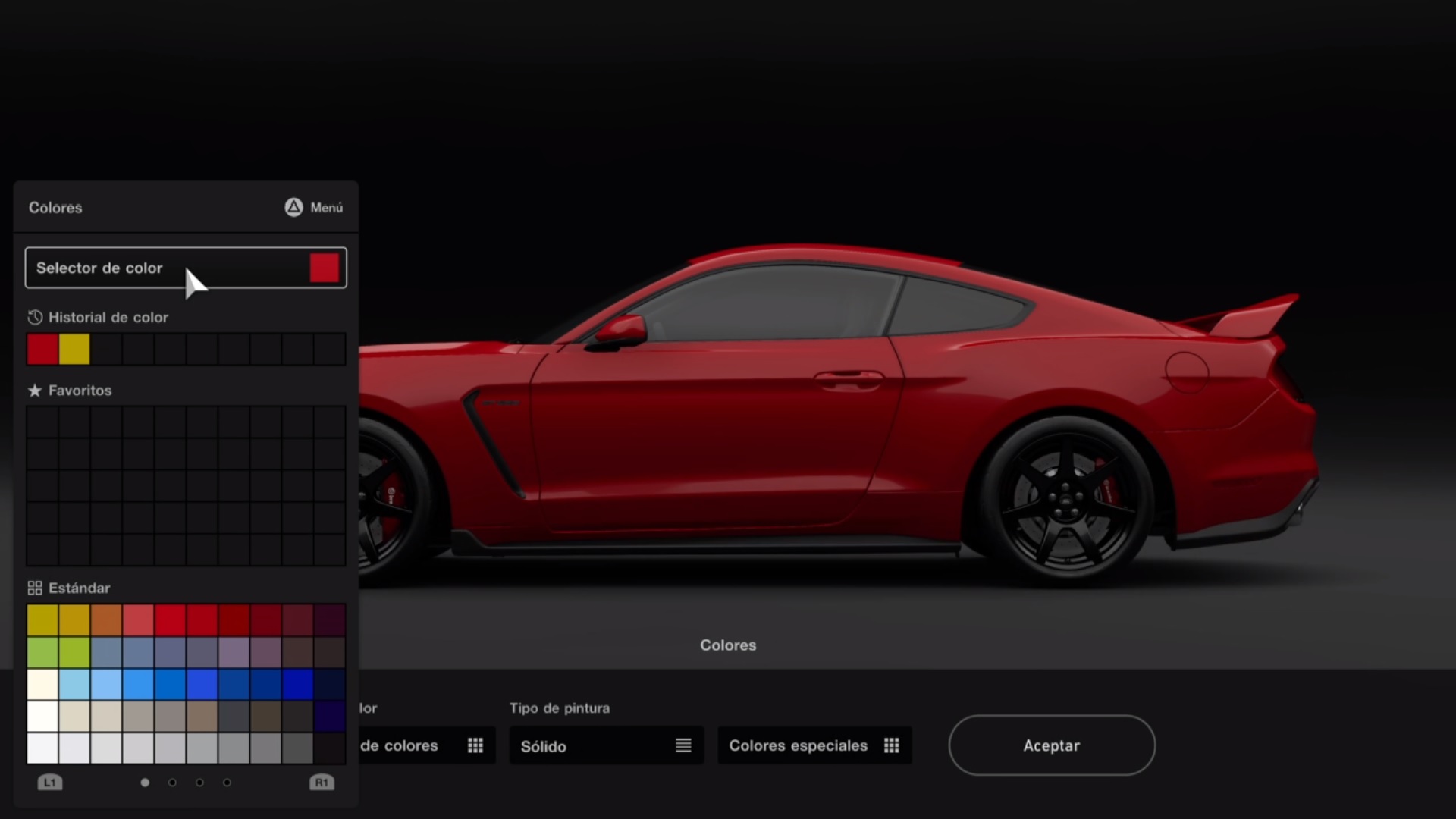This screenshot has height=819, width=1456.
Task: Select the fourth page indicator dot
Action: pyautogui.click(x=227, y=782)
